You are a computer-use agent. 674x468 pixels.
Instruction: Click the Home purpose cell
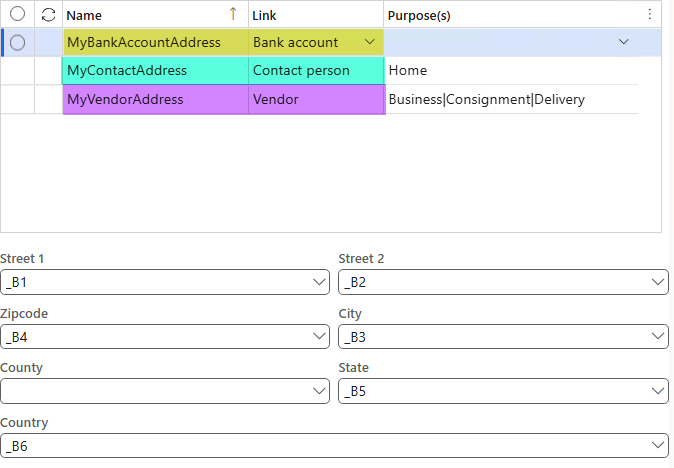coord(511,70)
